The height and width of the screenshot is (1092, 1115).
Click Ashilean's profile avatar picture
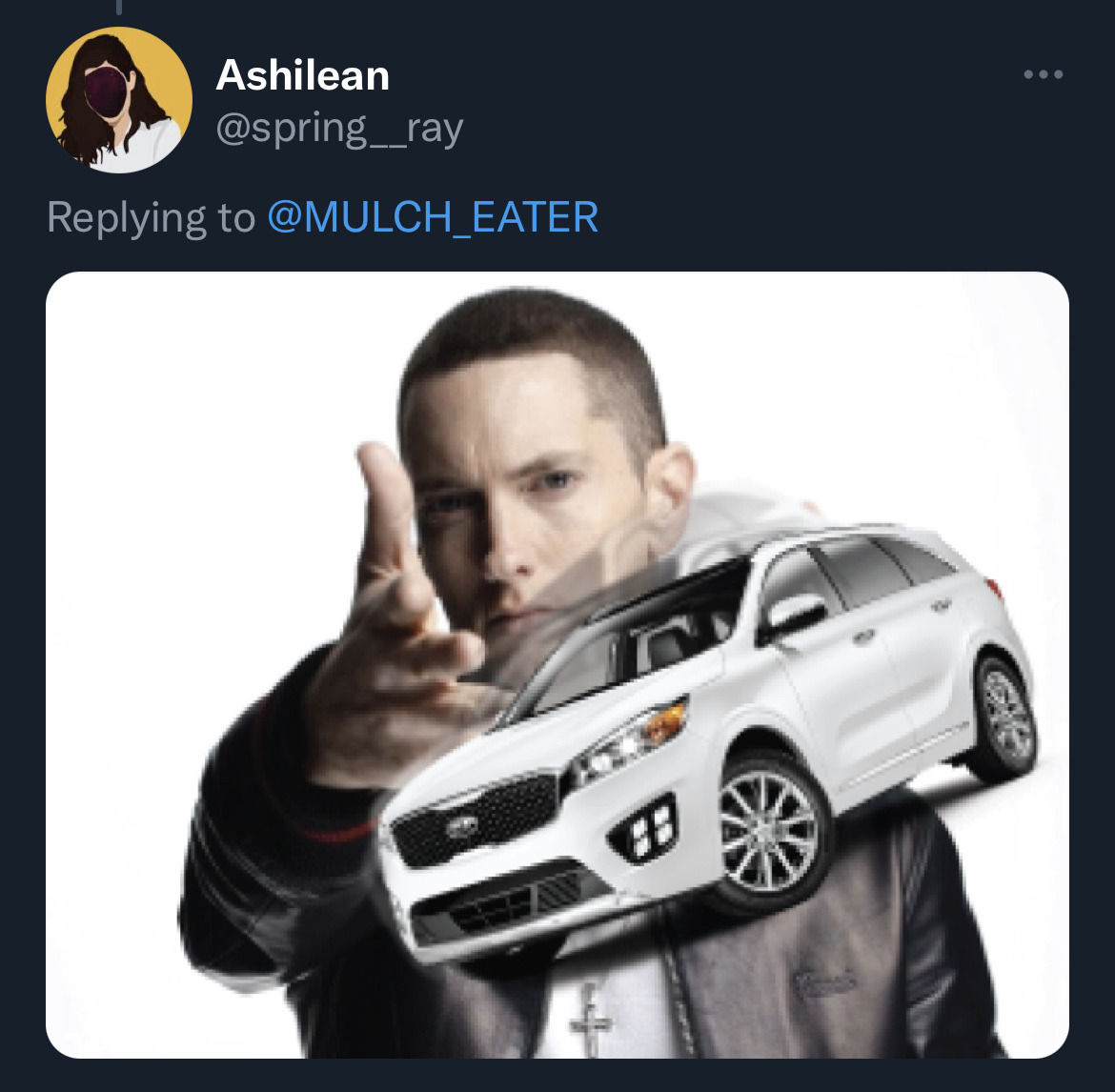coord(119,100)
